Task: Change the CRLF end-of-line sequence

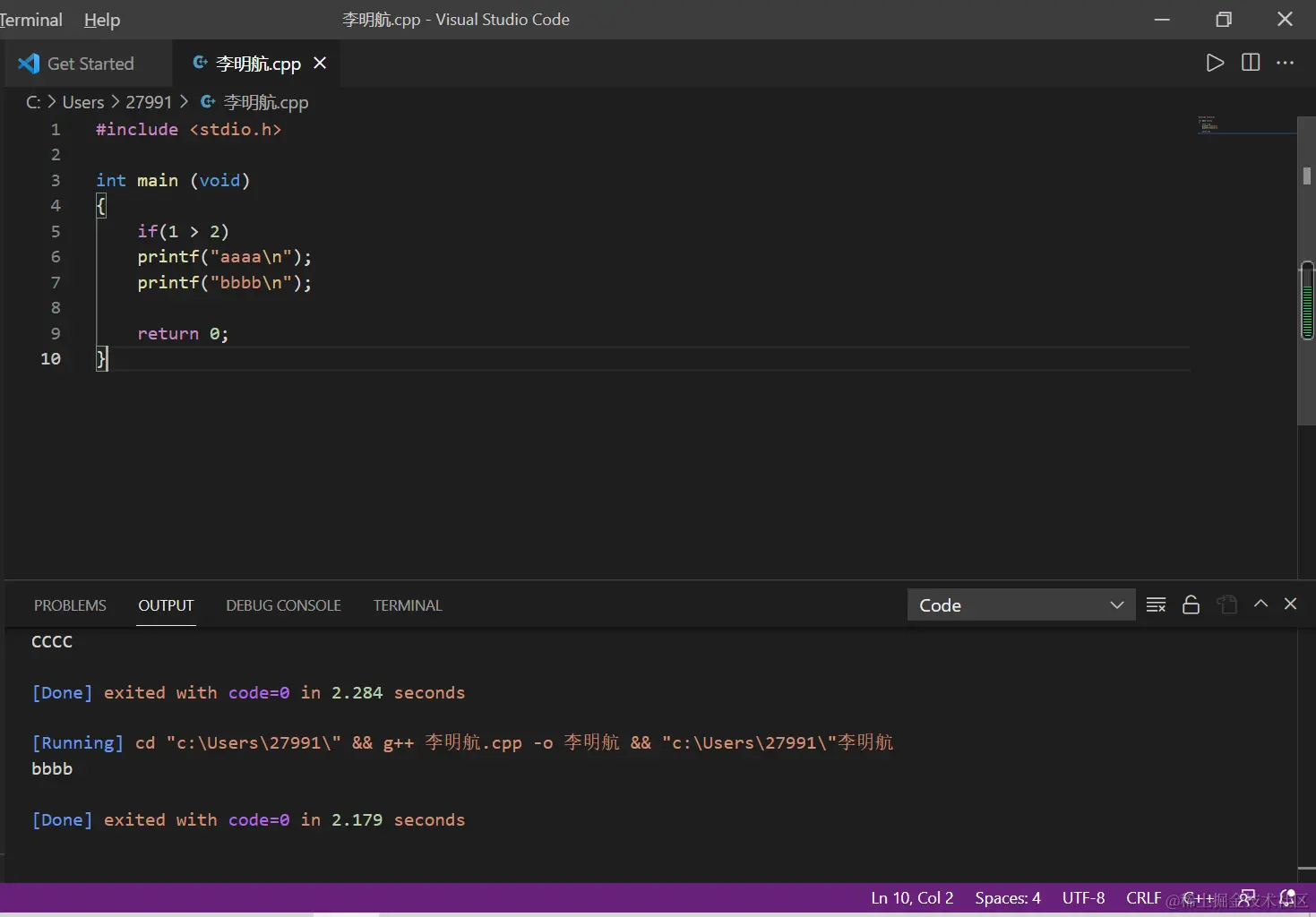Action: pyautogui.click(x=1143, y=897)
